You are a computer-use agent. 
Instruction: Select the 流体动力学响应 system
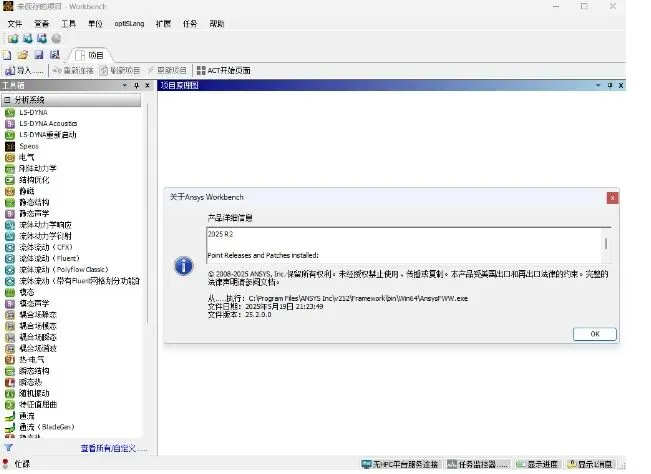pyautogui.click(x=38, y=225)
